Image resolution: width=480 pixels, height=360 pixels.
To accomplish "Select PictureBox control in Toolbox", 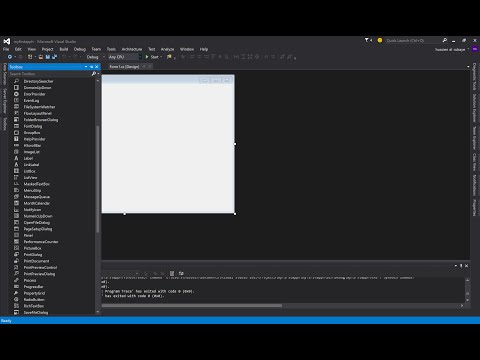I will tap(32, 248).
